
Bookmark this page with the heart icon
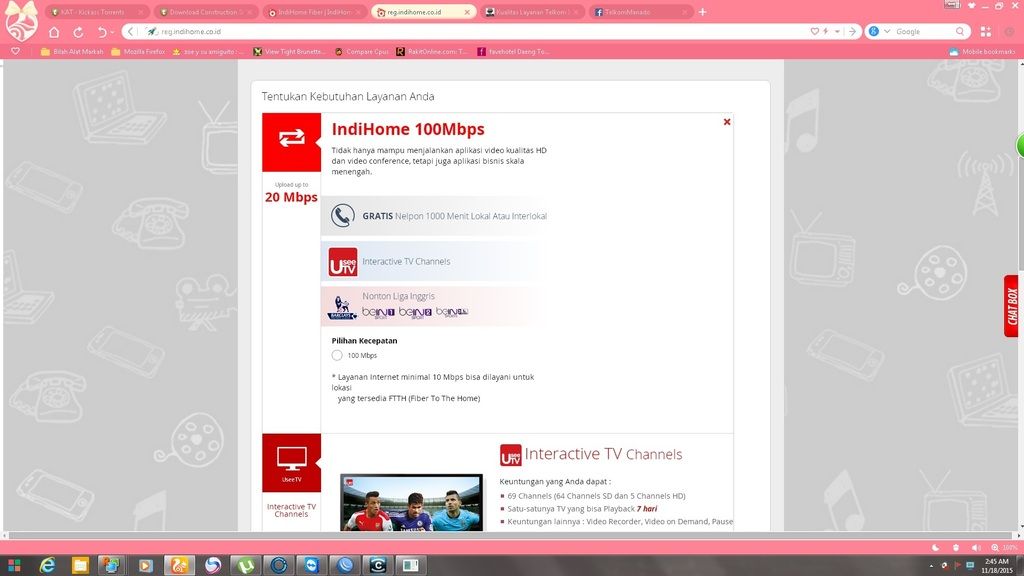click(814, 31)
